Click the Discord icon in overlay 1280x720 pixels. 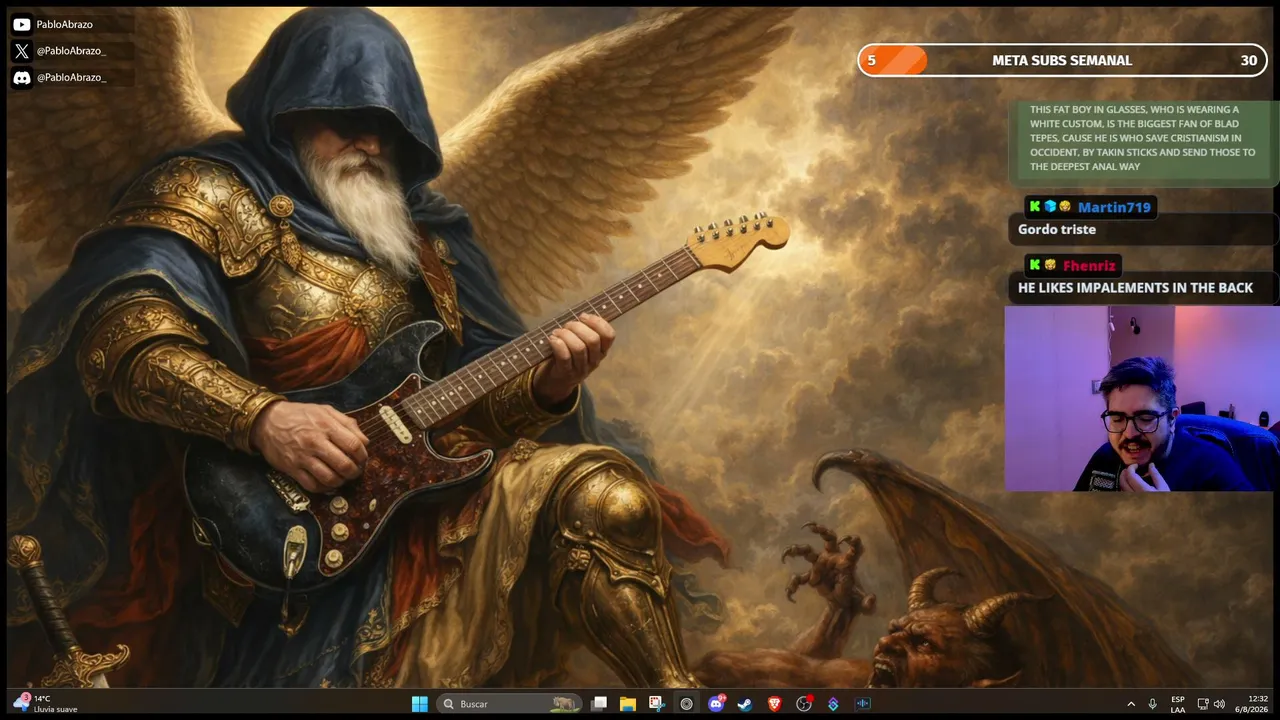[21, 78]
